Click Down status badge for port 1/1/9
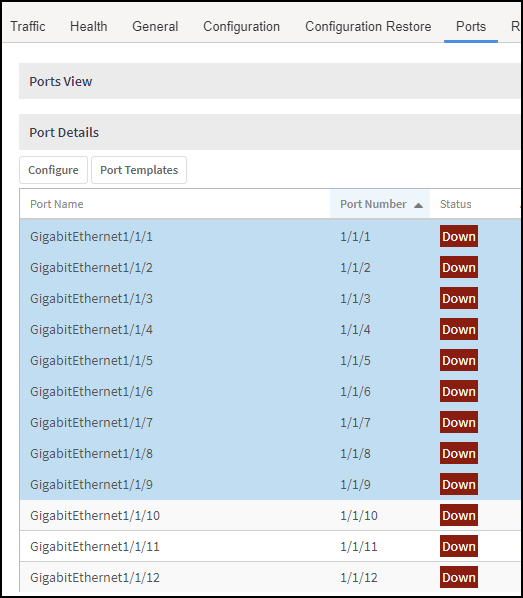The width and height of the screenshot is (523, 598). (x=459, y=484)
